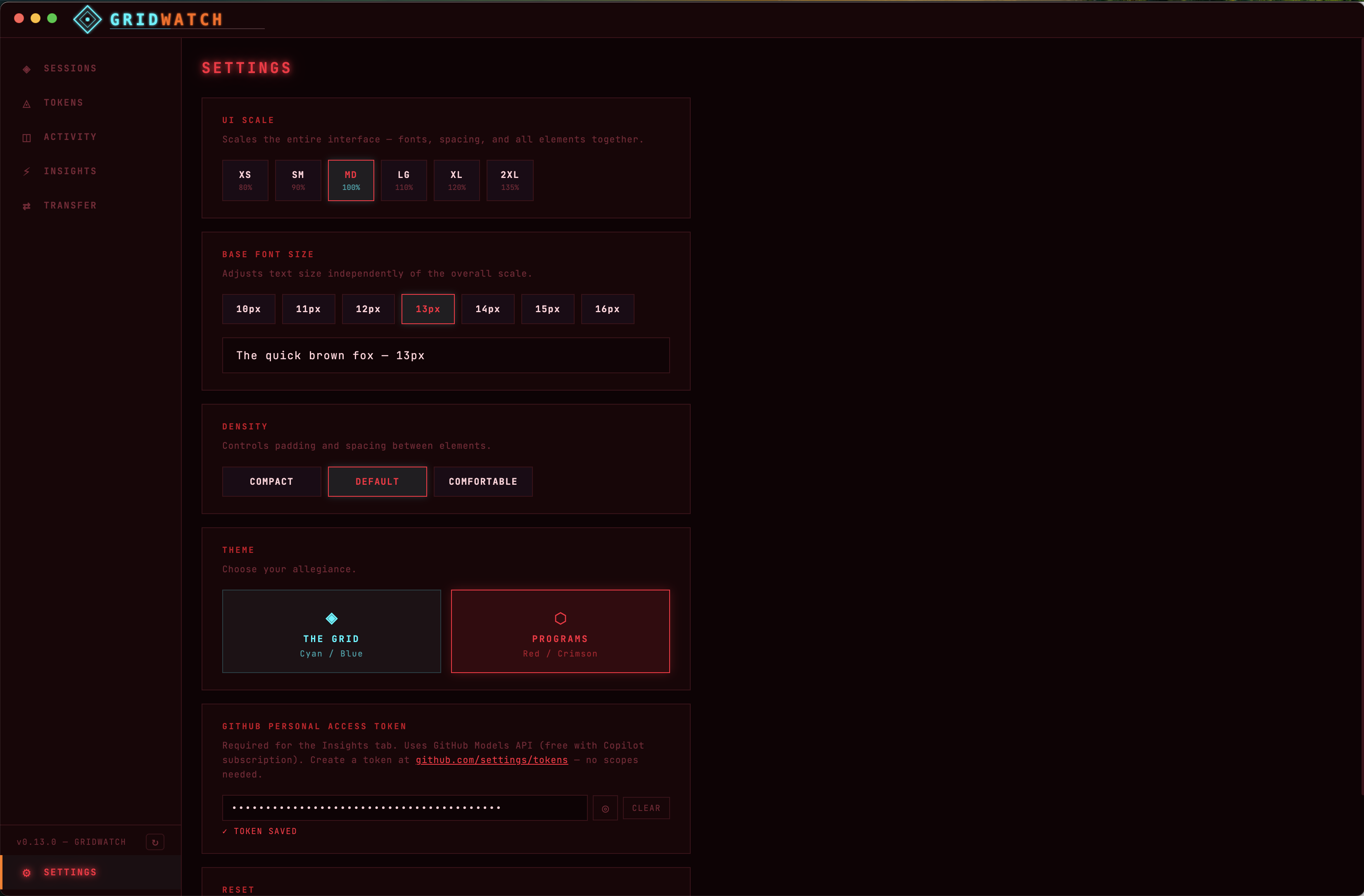Select the PROGRAMS Red/Crimson theme
1364x896 pixels.
click(560, 631)
